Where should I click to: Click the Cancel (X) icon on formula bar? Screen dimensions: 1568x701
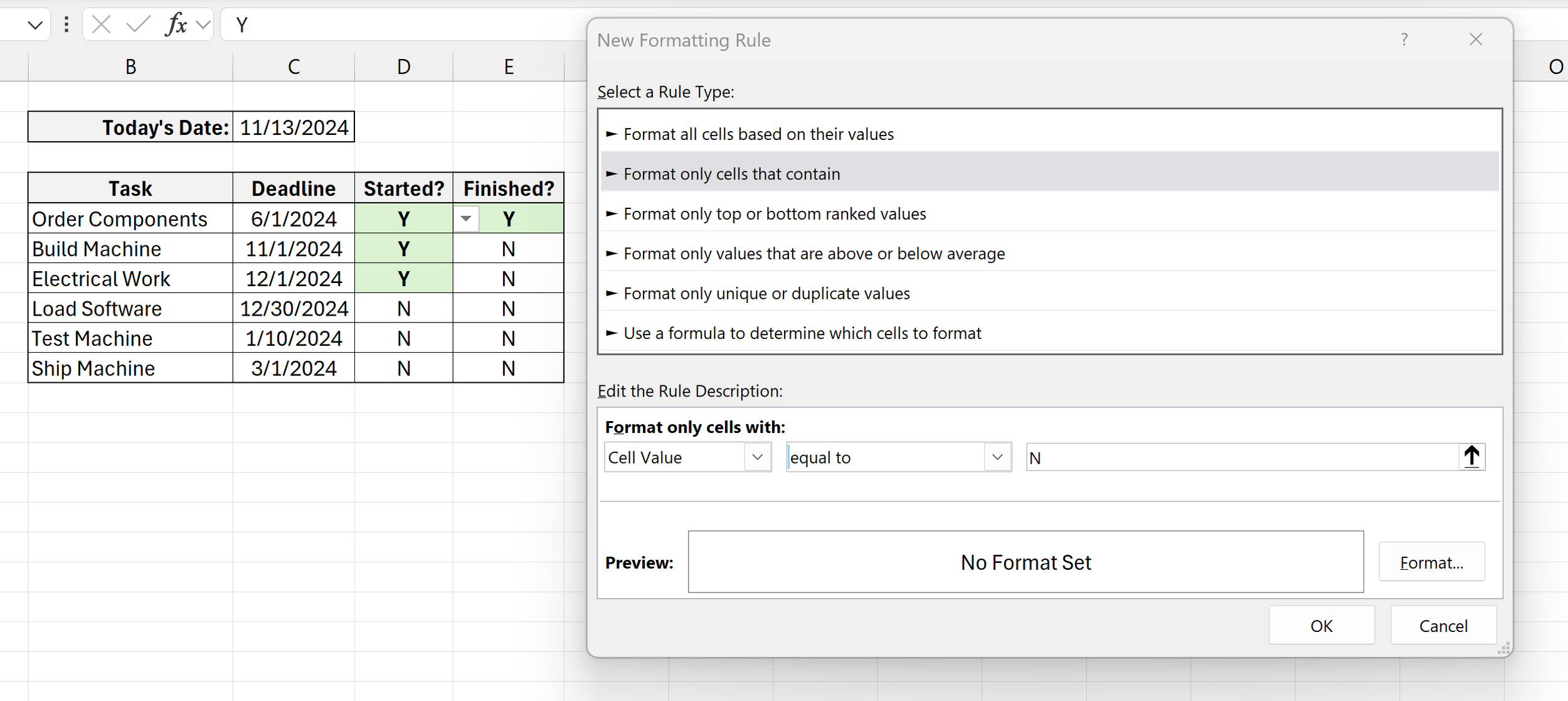101,24
